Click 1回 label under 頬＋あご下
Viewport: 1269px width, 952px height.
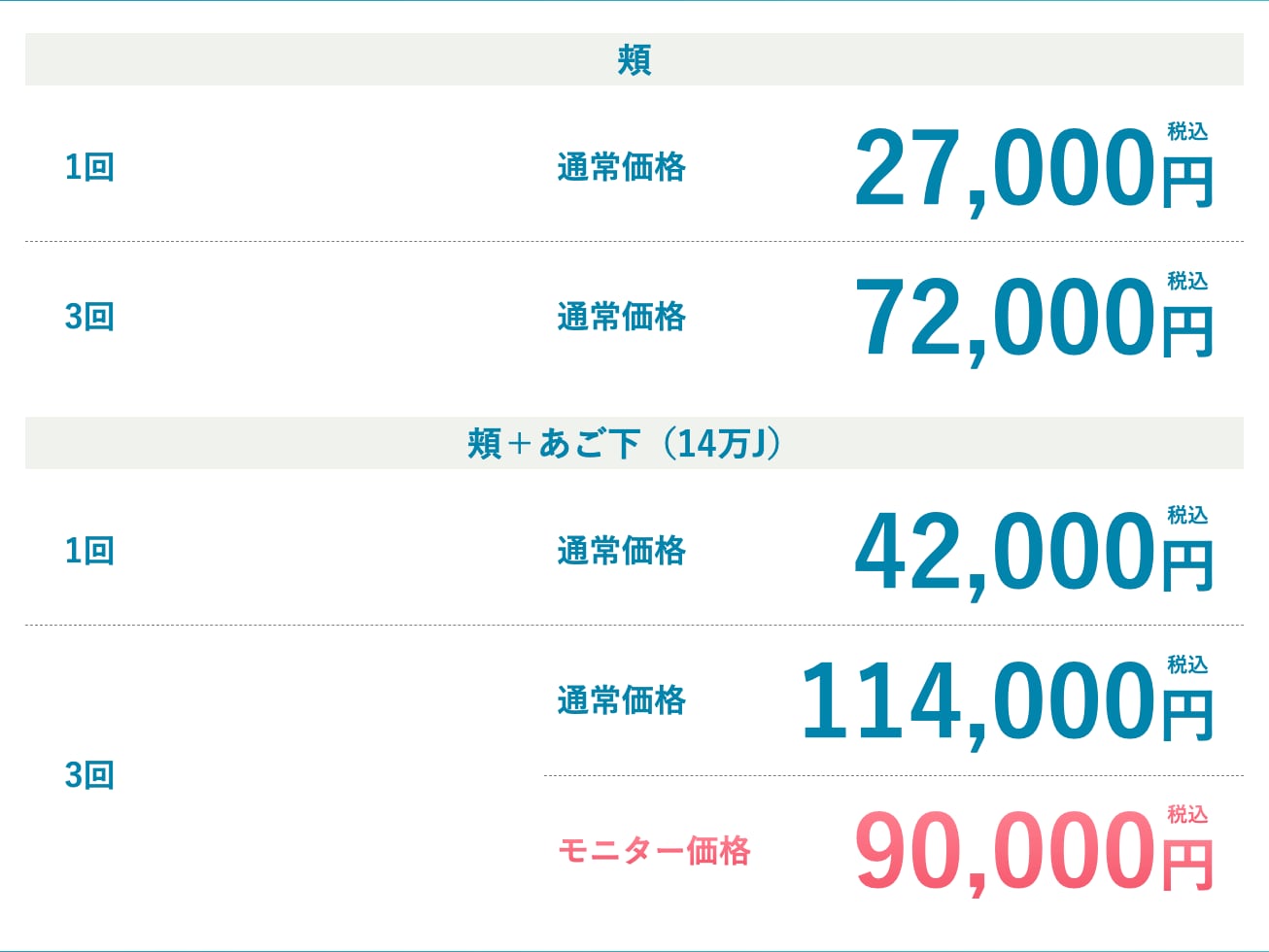coord(89,551)
